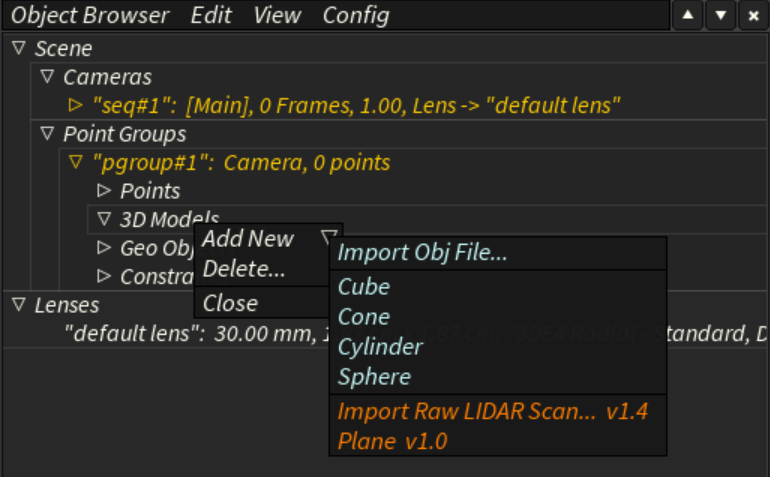Expand the Points tree node
Screen dimensions: 770x477
104,190
